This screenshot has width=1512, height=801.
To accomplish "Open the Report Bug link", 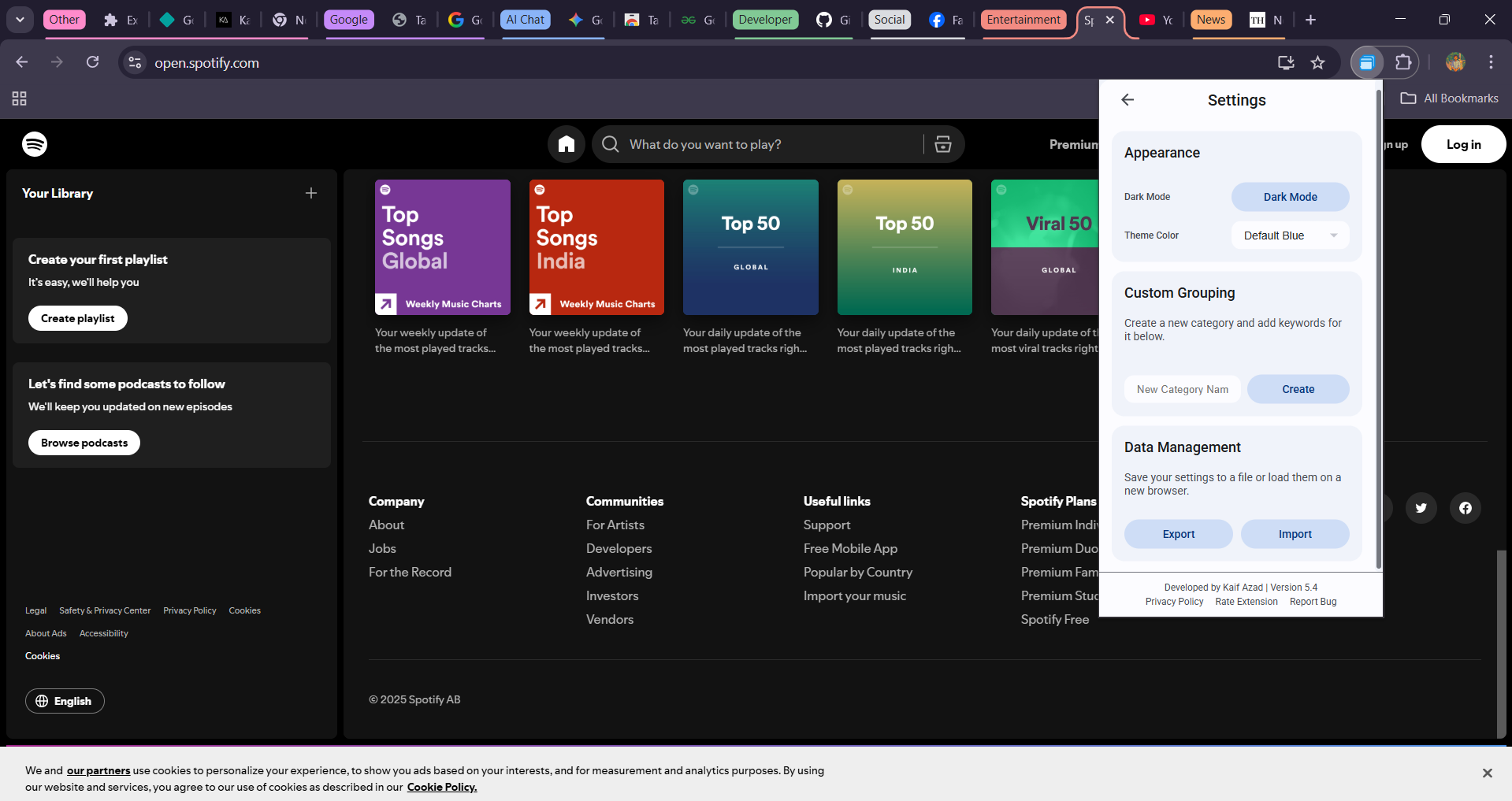I will pyautogui.click(x=1312, y=601).
